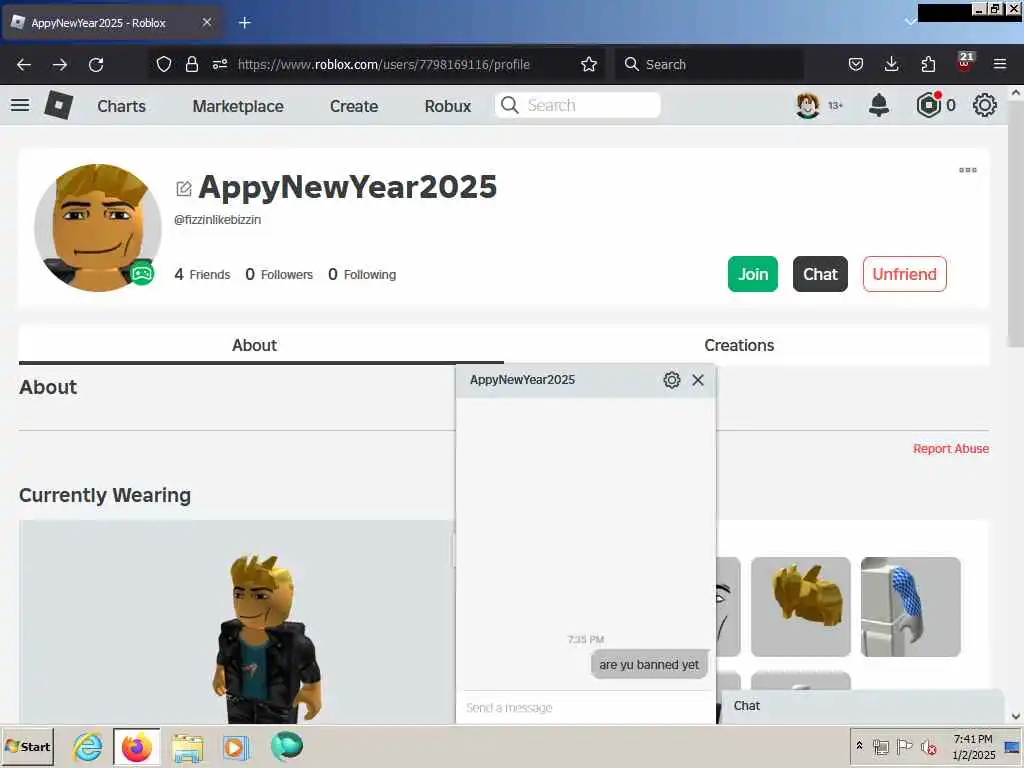1024x768 pixels.
Task: Open Charts in the Roblox navbar
Action: (x=121, y=106)
